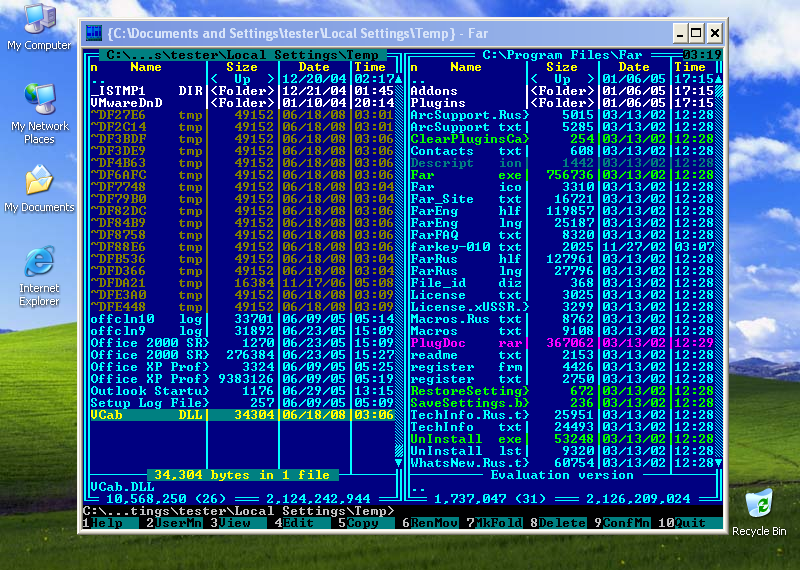Select FarFAQ txt file
The image size is (800, 570).
(x=562, y=235)
